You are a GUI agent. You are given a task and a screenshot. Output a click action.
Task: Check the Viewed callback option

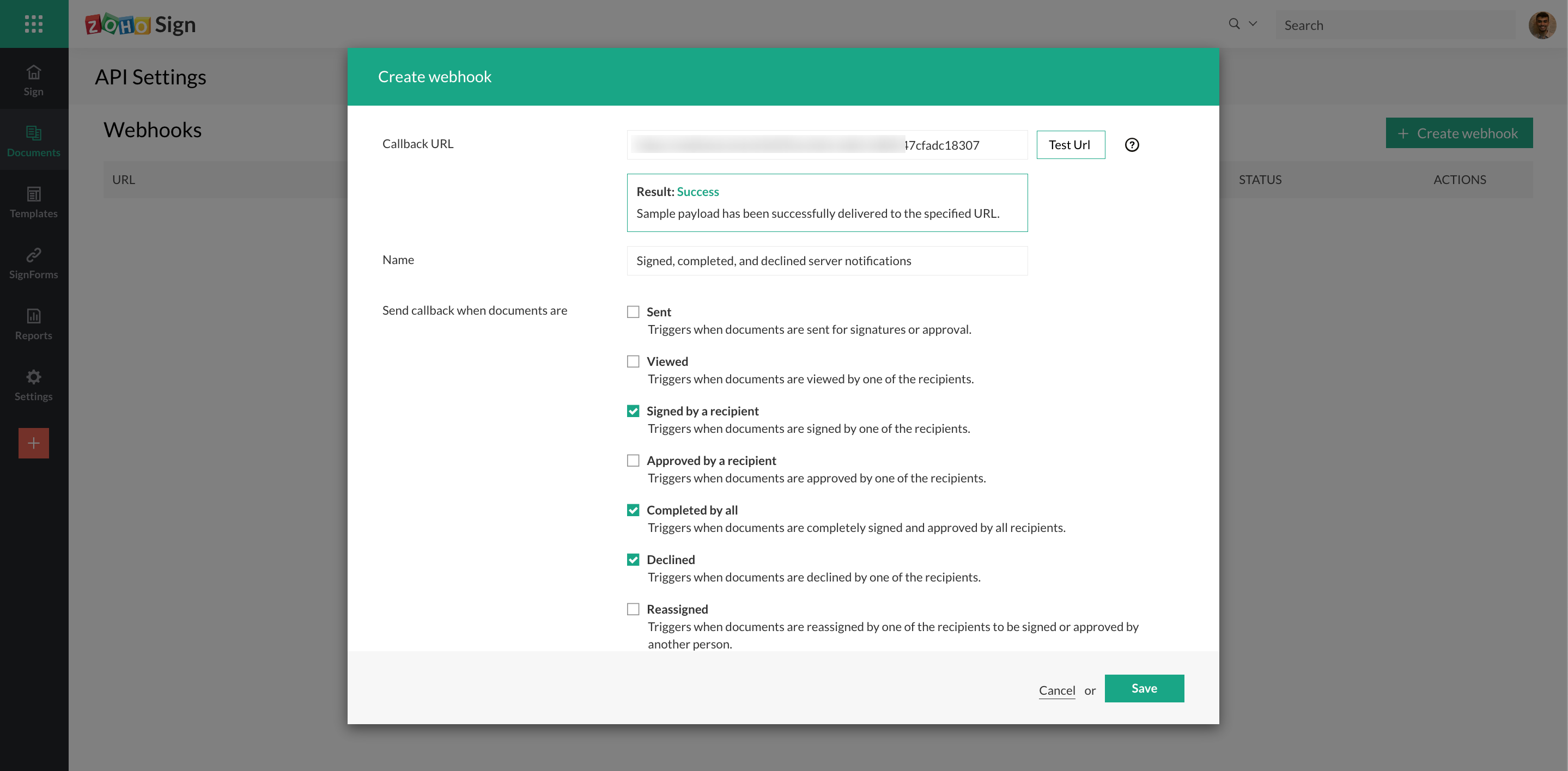click(633, 362)
